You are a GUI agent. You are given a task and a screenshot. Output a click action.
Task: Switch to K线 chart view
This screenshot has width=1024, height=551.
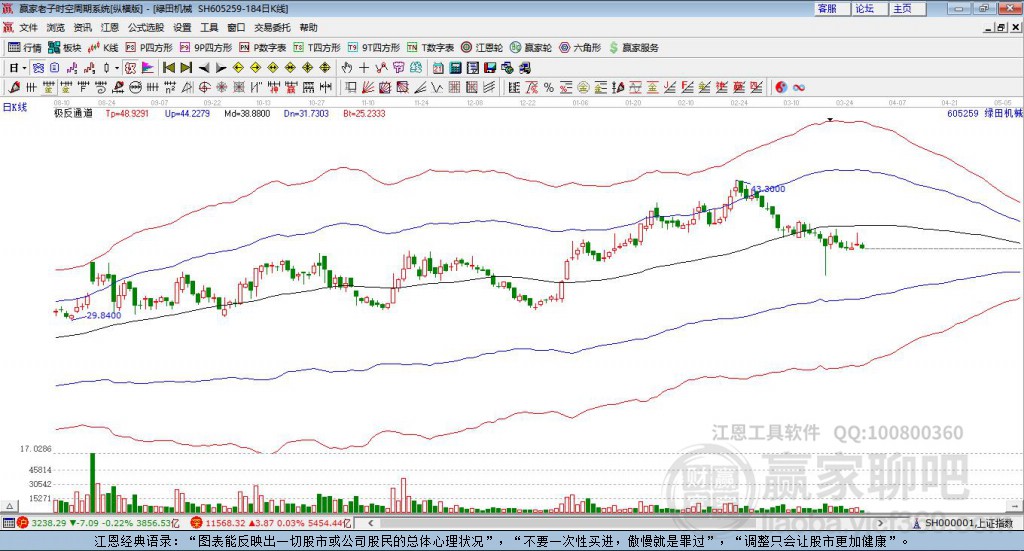(x=103, y=48)
